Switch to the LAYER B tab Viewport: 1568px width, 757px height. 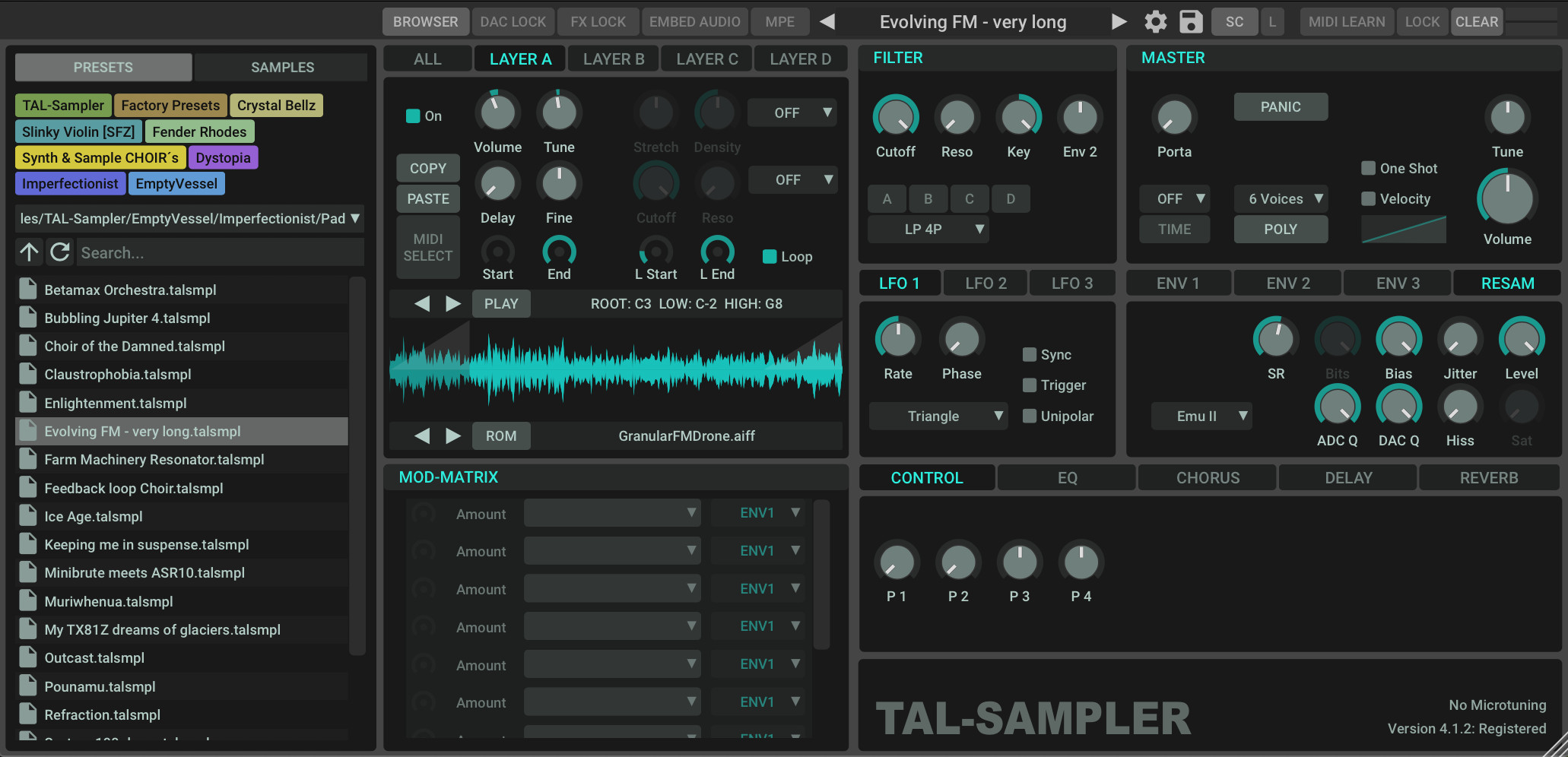coord(612,58)
